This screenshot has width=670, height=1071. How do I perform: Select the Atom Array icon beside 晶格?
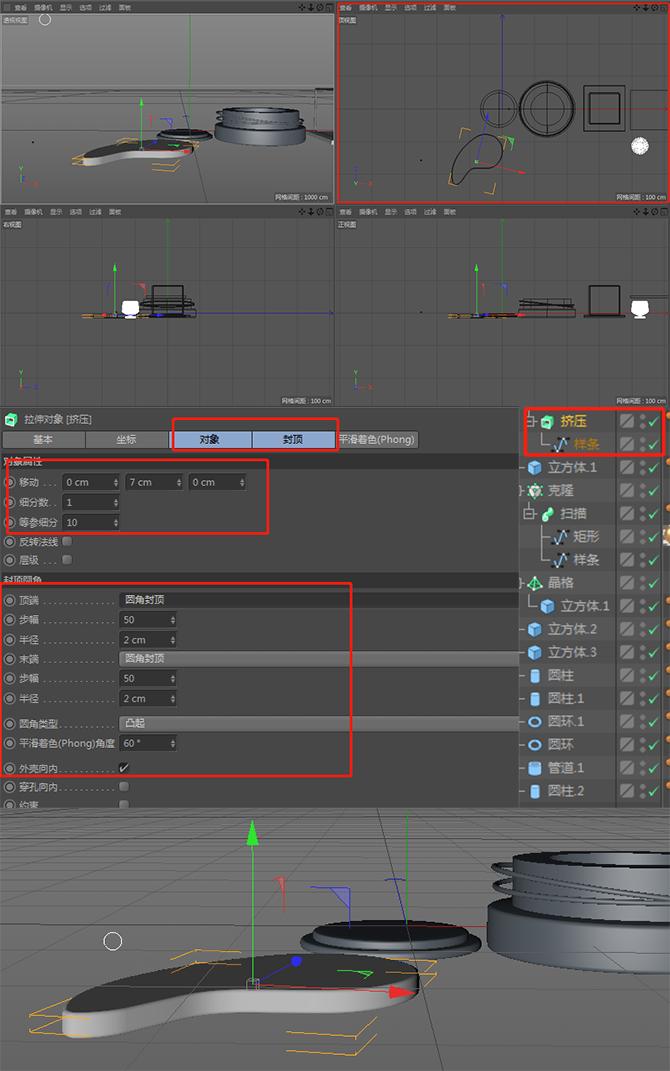point(534,583)
